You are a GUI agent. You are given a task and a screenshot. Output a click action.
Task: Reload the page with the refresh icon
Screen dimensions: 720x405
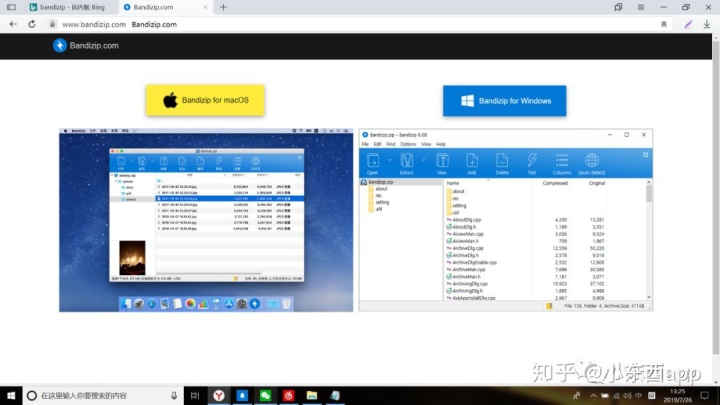(x=32, y=24)
